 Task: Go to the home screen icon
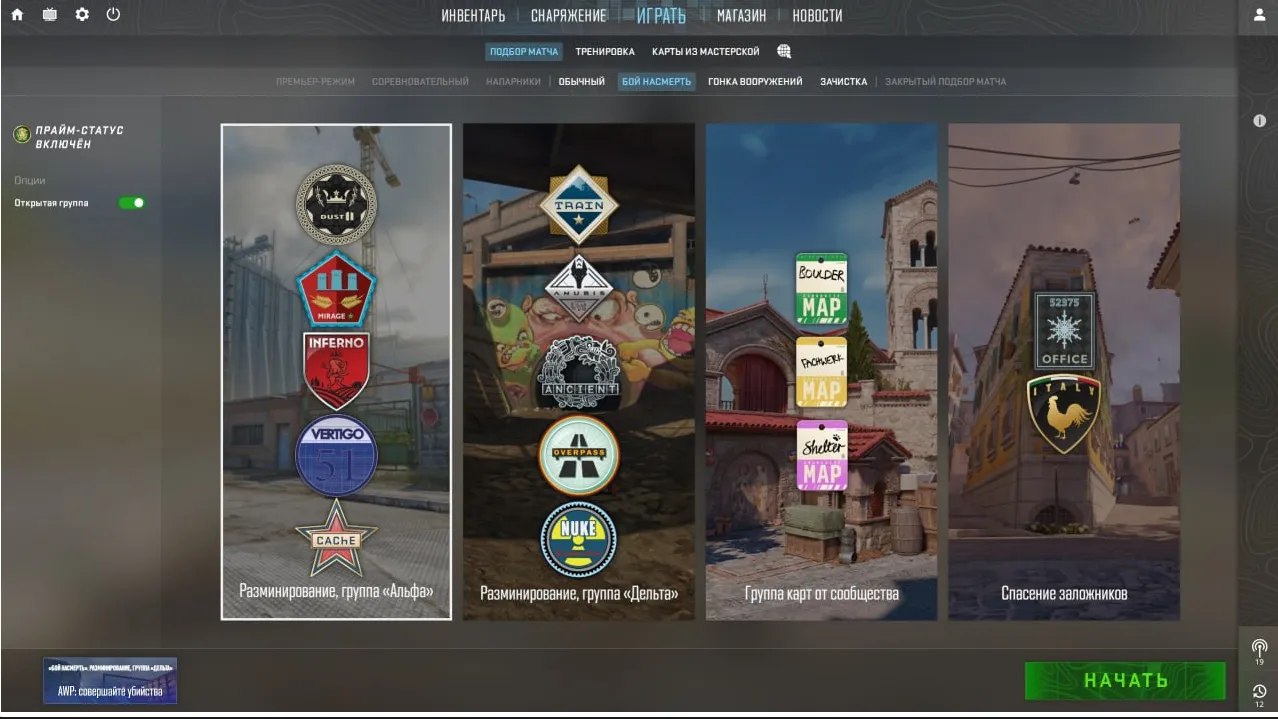click(x=17, y=15)
